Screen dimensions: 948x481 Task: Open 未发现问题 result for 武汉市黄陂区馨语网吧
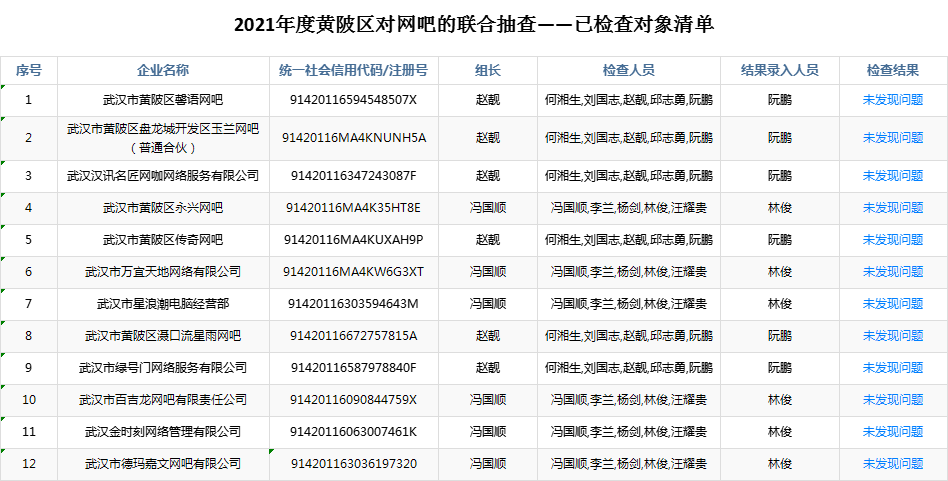892,100
